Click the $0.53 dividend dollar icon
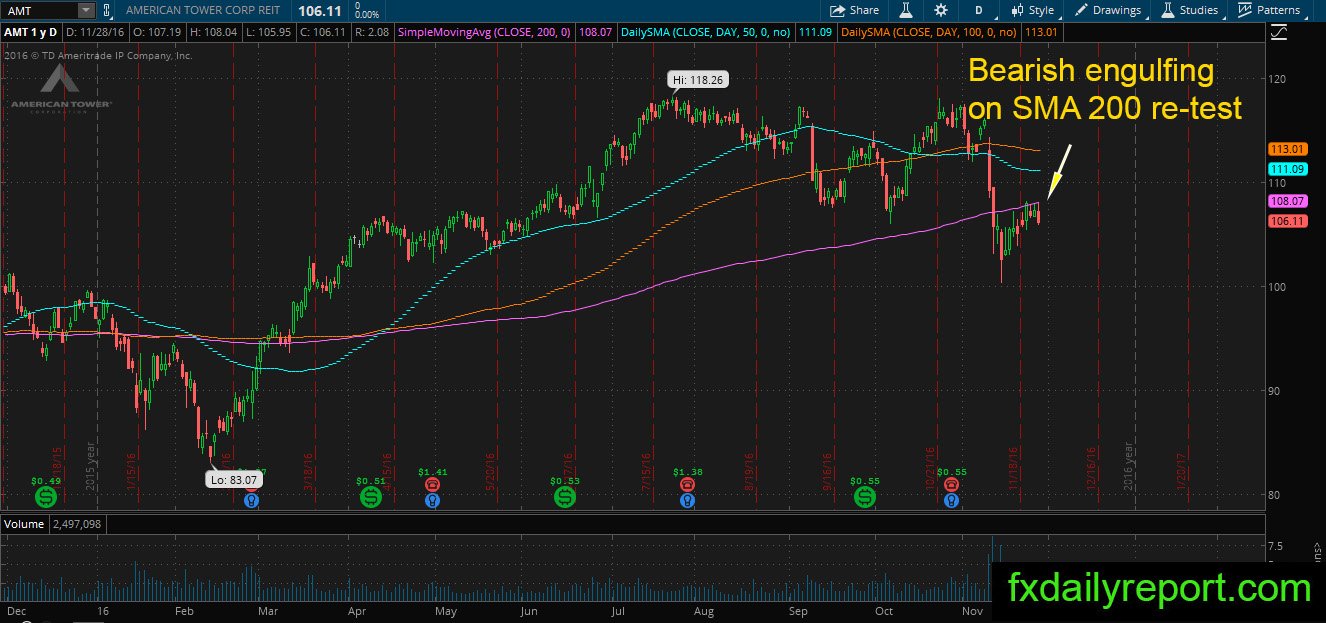This screenshot has width=1326, height=623. click(x=564, y=496)
